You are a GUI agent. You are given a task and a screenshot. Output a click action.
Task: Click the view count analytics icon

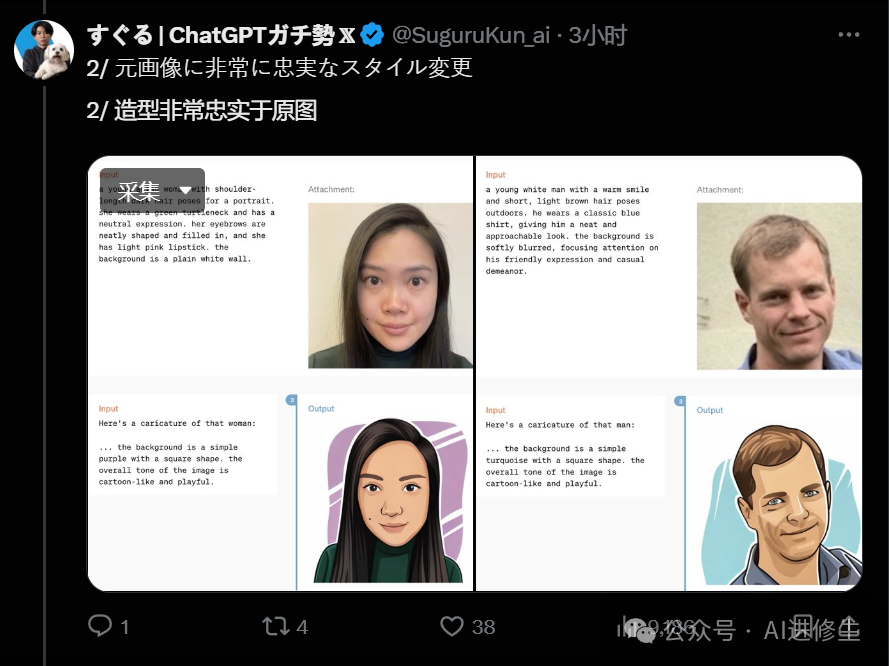(627, 626)
